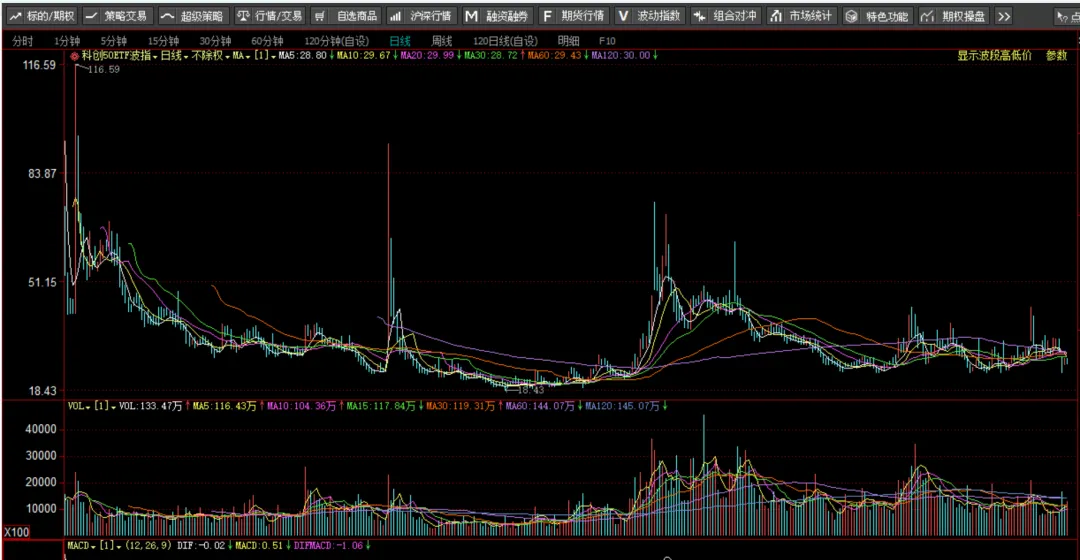
Task: Open the 超级策略 toolbar button
Action: 193,16
